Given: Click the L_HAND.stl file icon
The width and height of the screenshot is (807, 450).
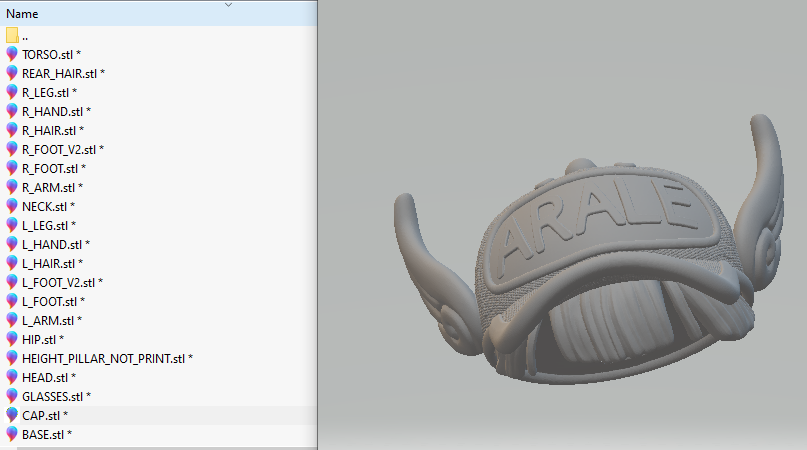Looking at the screenshot, I should point(12,245).
